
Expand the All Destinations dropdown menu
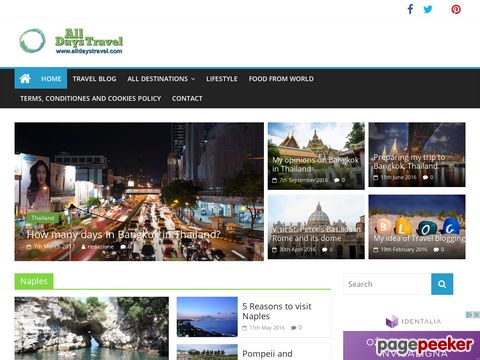(x=161, y=79)
